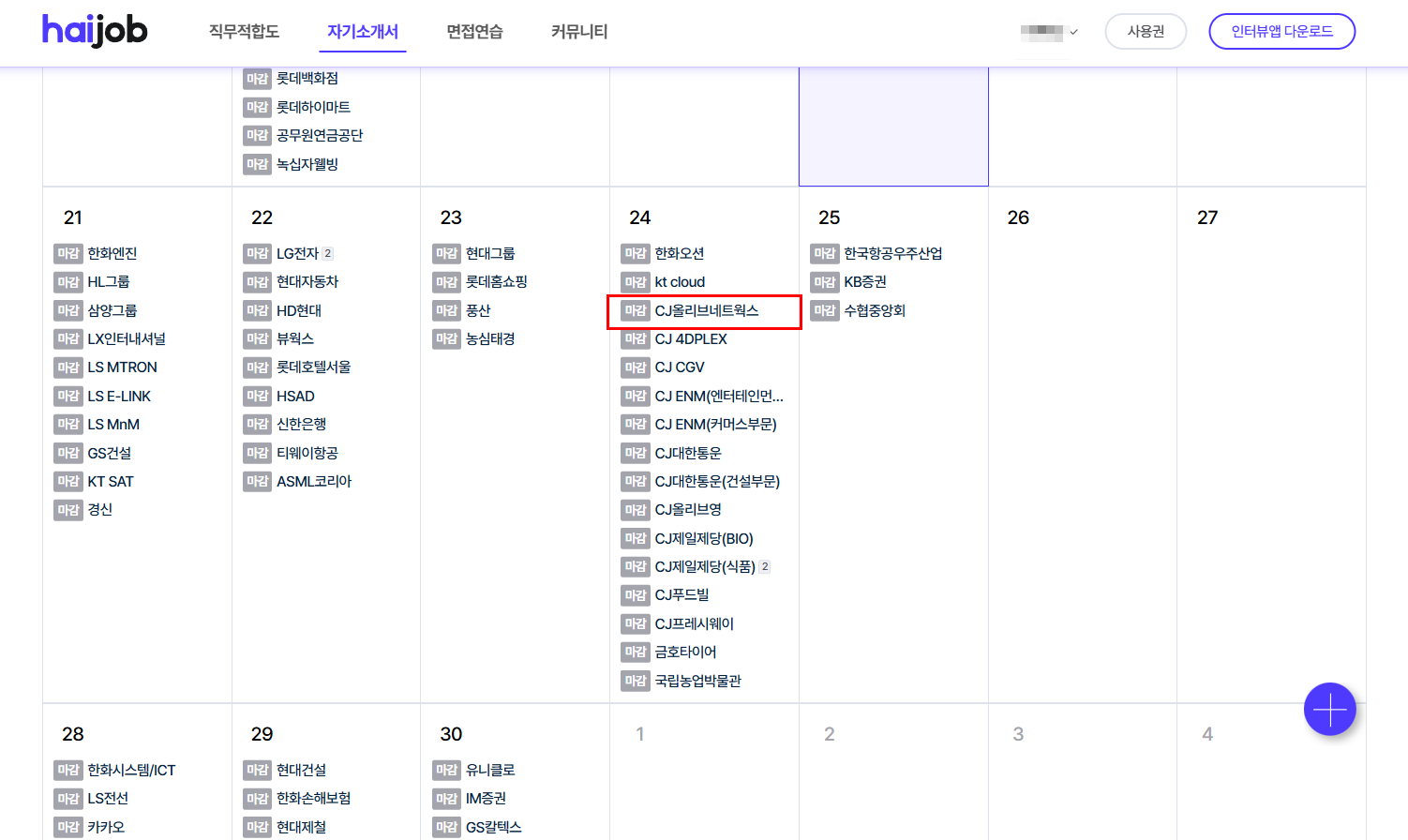
Task: Open the 직무적합도 menu
Action: point(244,32)
